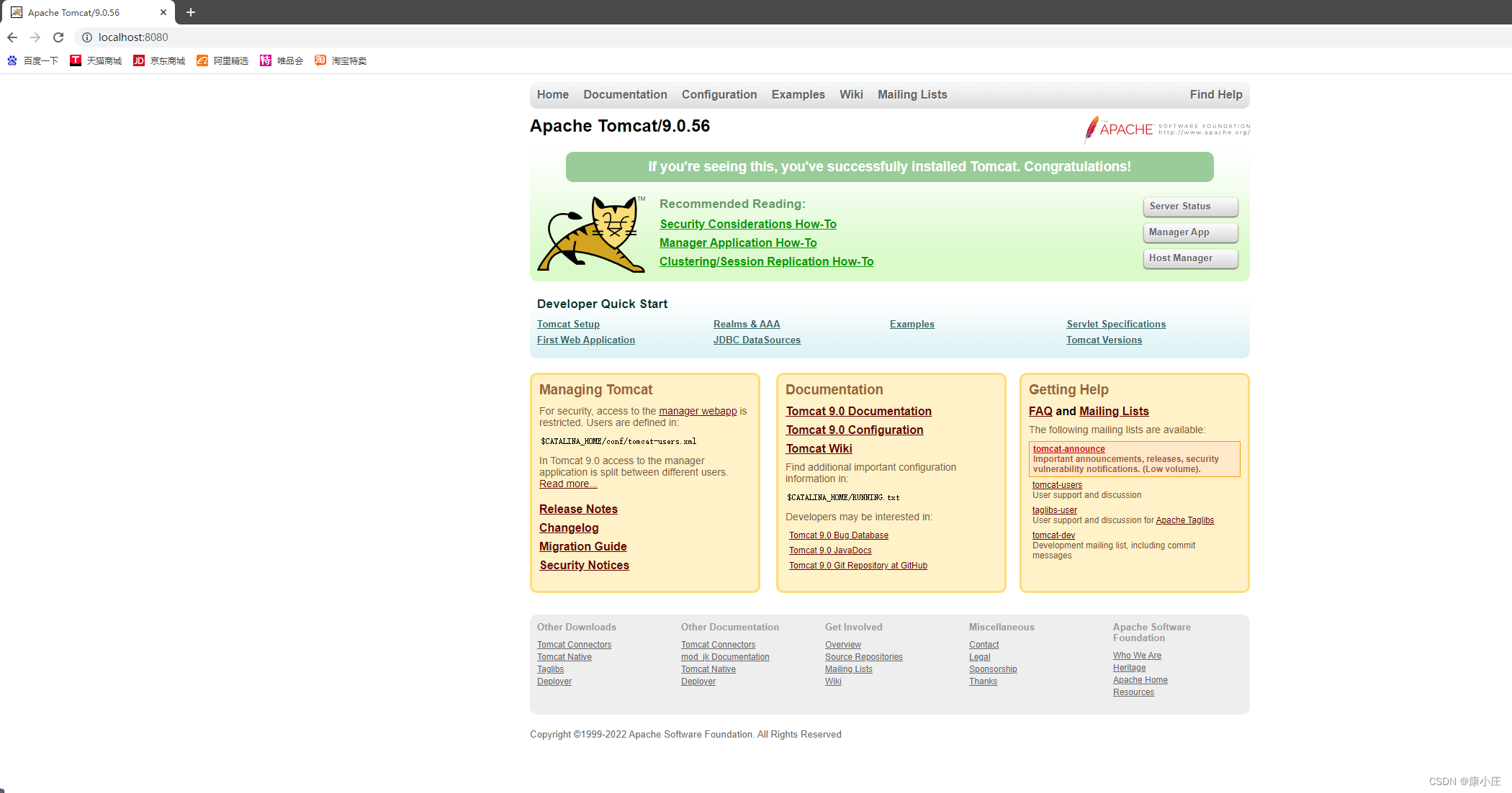Open the Documentation nav menu item
This screenshot has width=1512, height=793.
[x=625, y=95]
